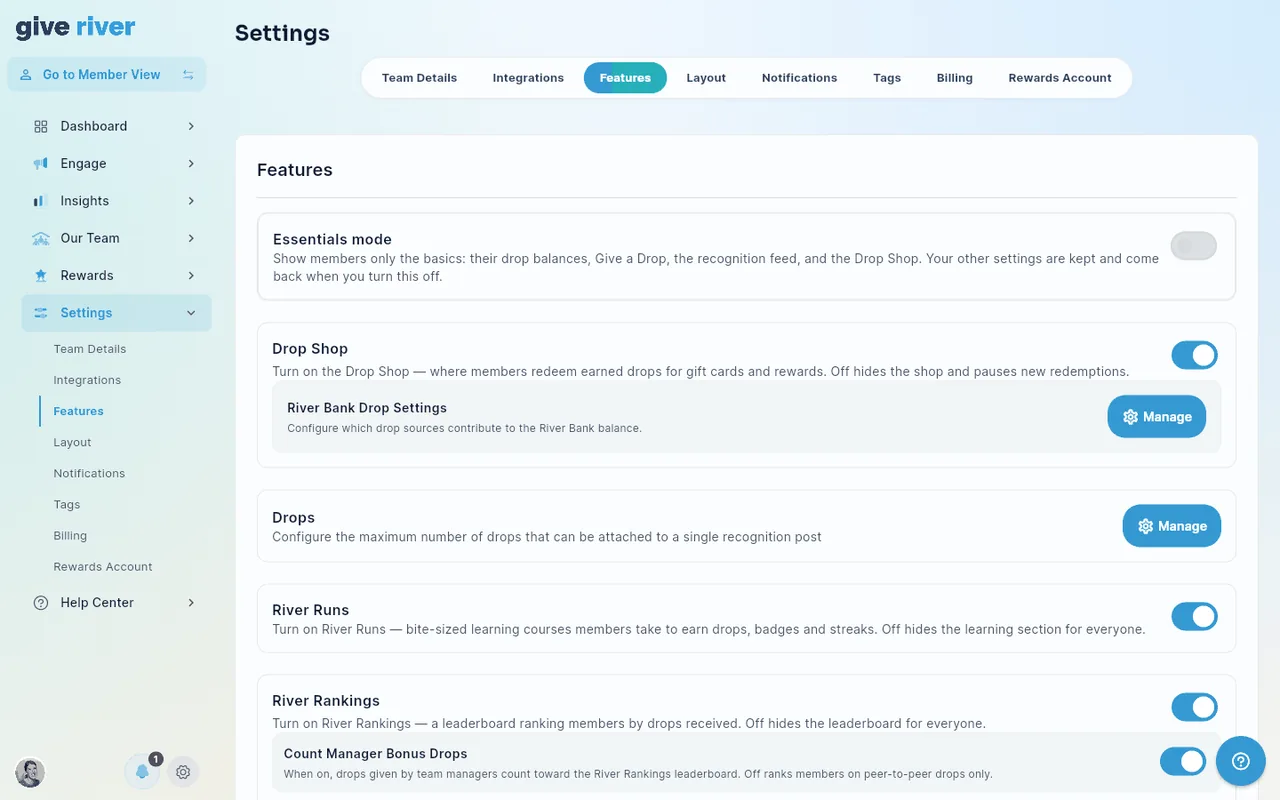1280x800 pixels.
Task: Click the Give River logo
Action: [76, 28]
